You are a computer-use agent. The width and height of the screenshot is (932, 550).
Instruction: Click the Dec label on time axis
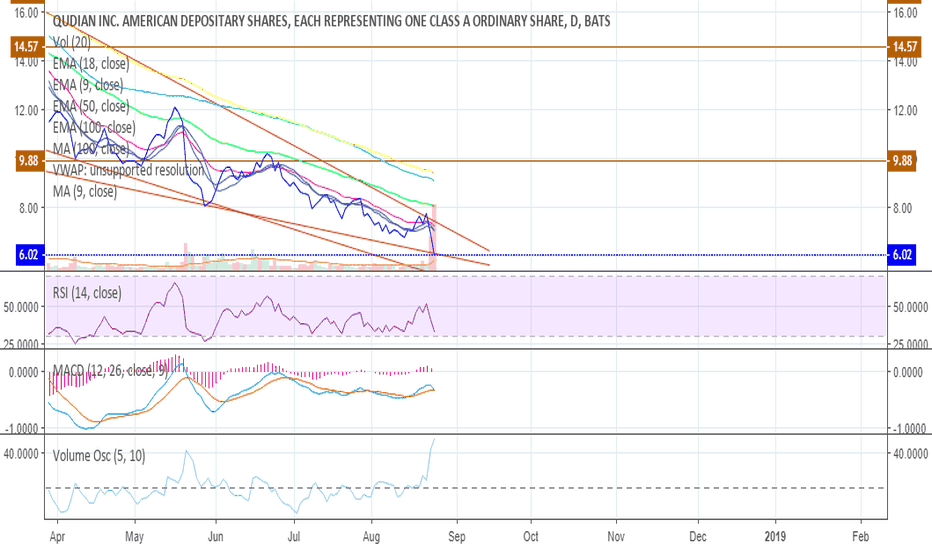698,536
